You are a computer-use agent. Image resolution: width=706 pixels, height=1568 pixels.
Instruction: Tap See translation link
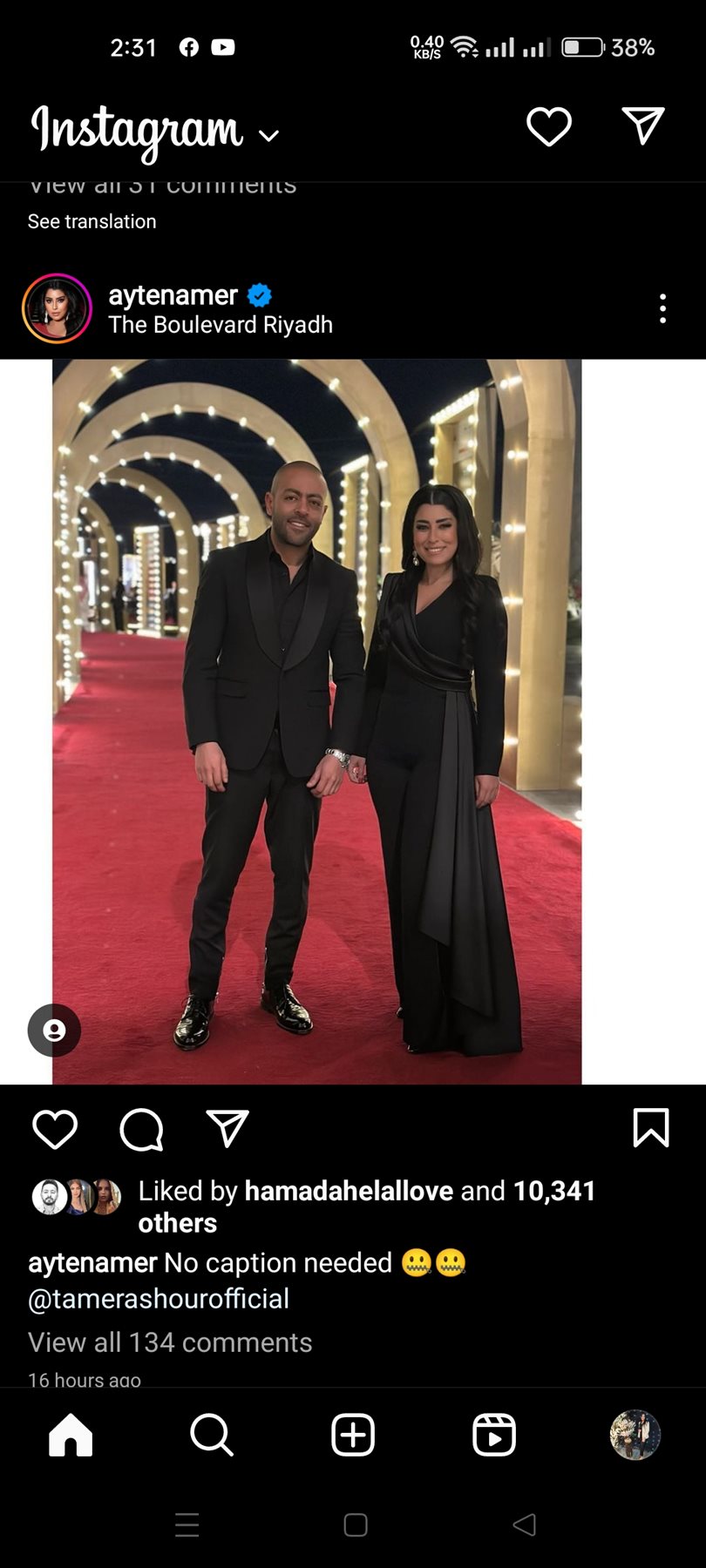click(x=92, y=221)
